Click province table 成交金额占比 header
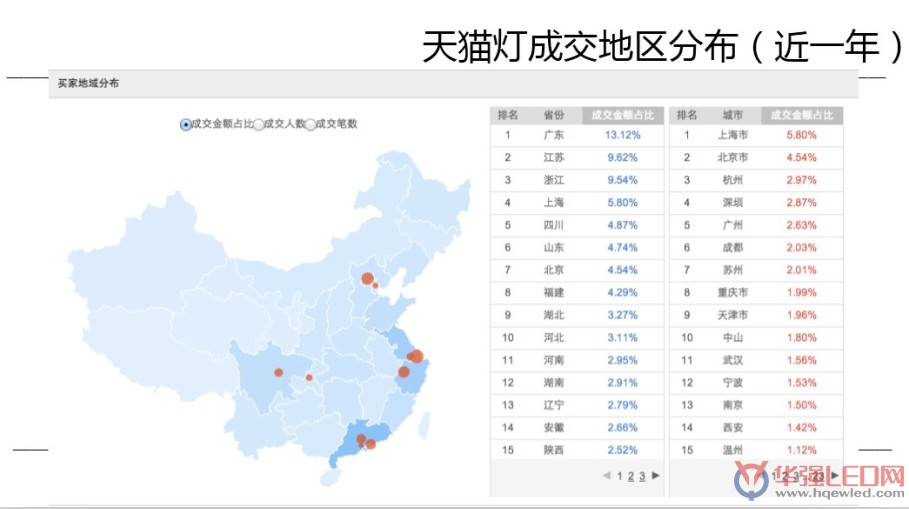909x509 pixels. (x=623, y=115)
